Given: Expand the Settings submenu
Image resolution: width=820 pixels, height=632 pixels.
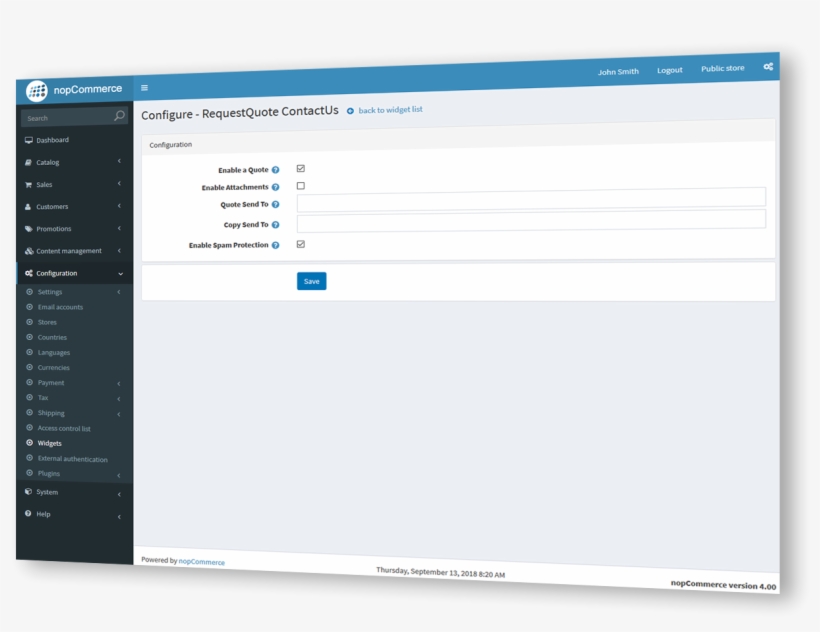Looking at the screenshot, I should click(50, 291).
